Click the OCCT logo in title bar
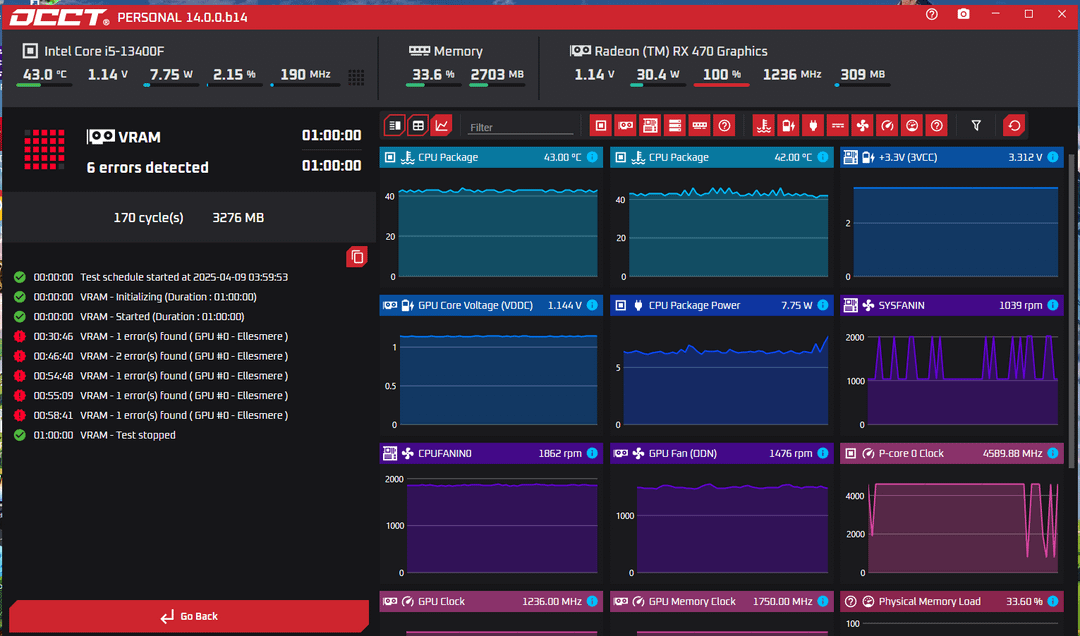 pyautogui.click(x=59, y=17)
